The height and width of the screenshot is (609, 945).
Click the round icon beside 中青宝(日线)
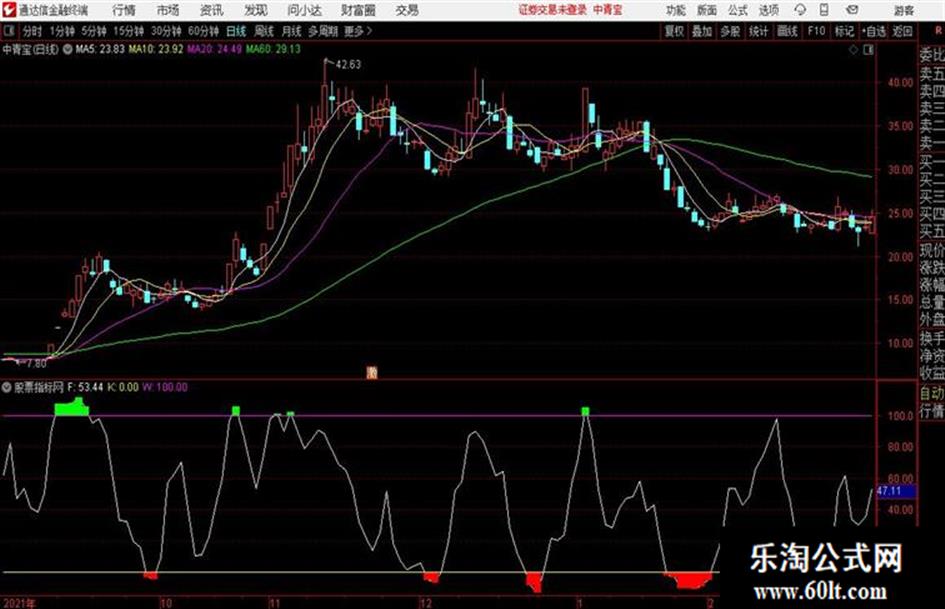[x=68, y=49]
